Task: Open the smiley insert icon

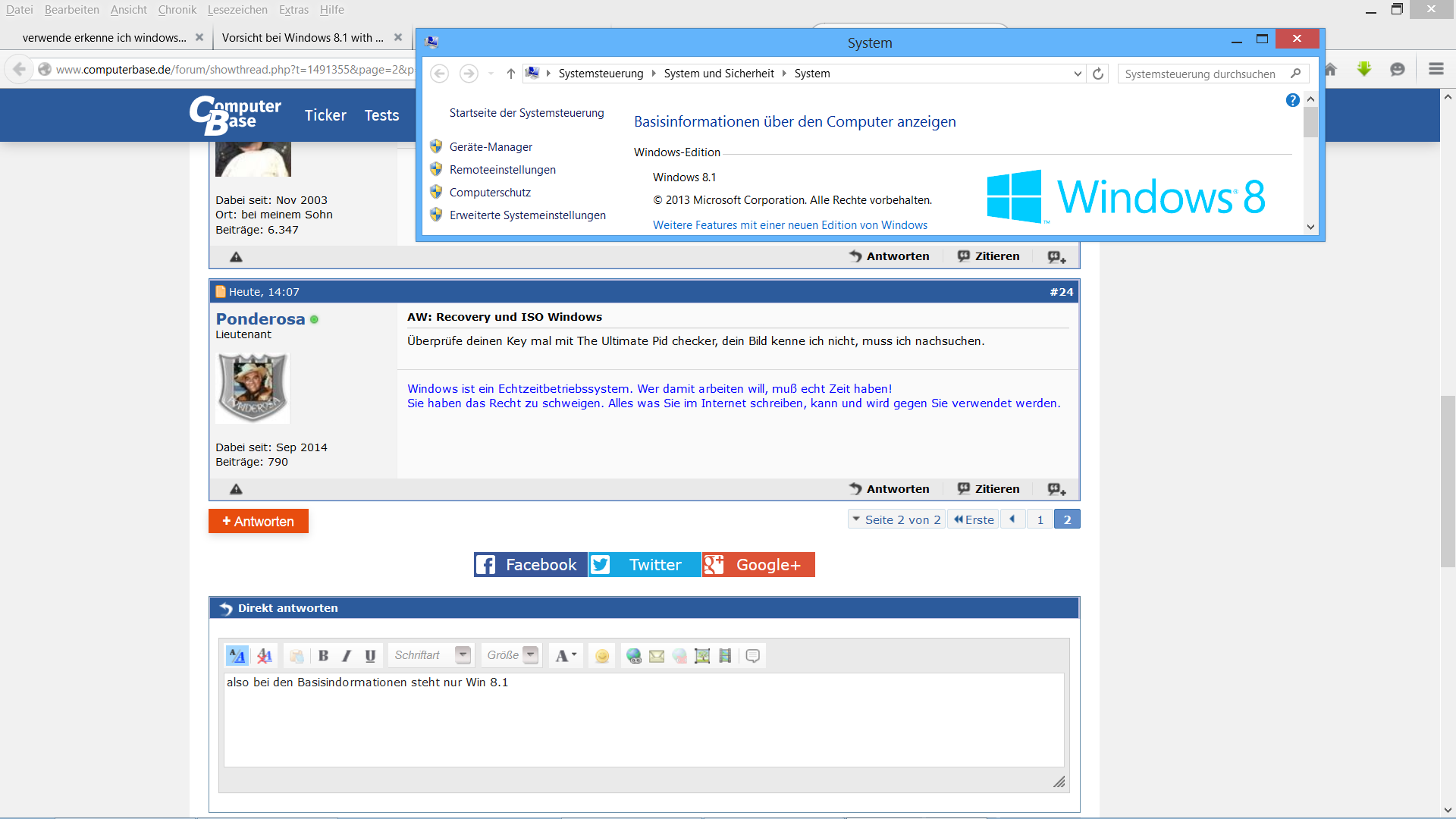Action: [602, 656]
